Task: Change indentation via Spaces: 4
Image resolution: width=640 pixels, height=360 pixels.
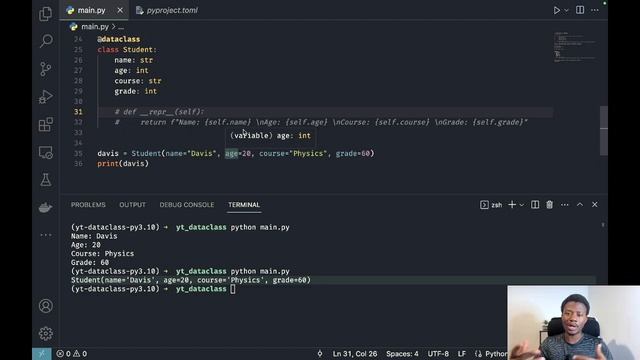Action: pyautogui.click(x=402, y=354)
